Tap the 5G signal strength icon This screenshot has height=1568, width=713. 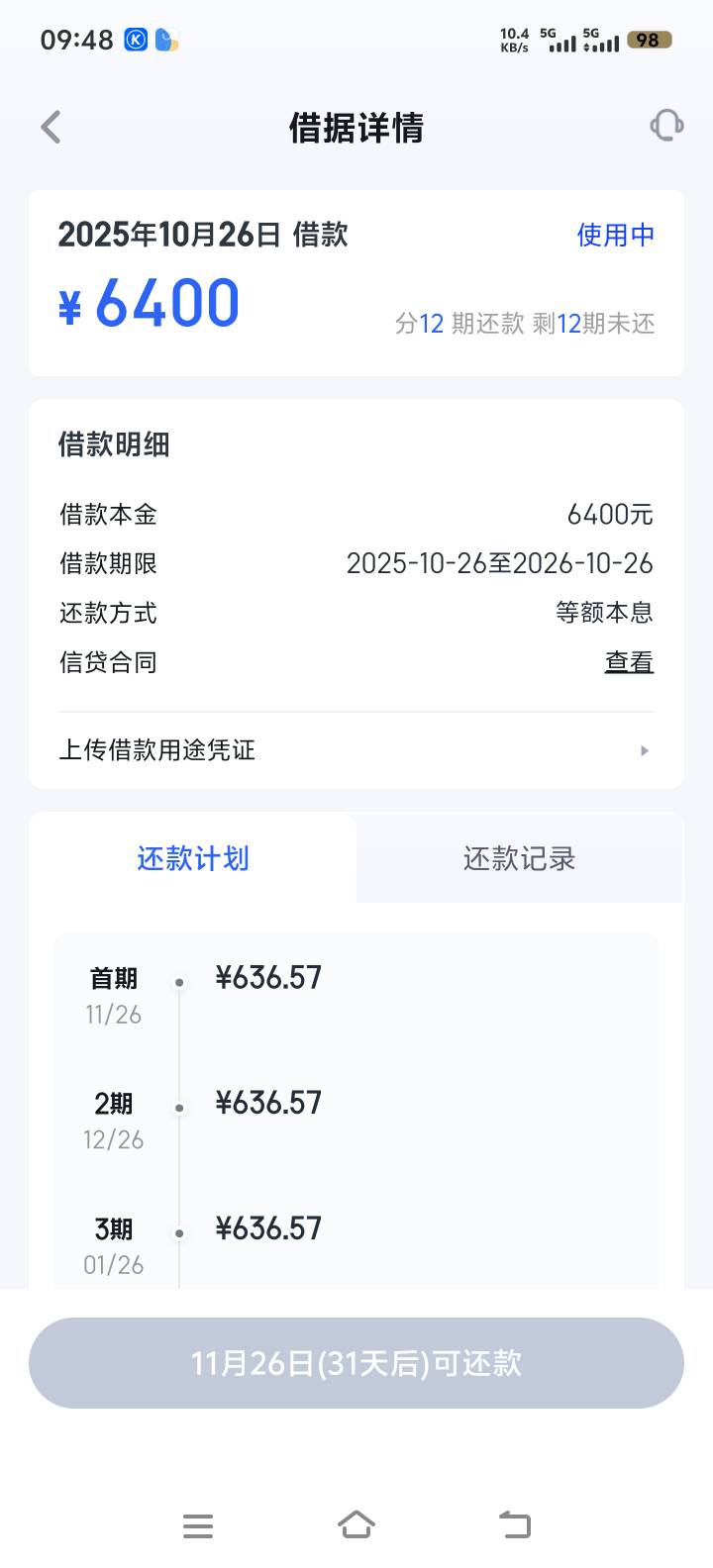click(561, 40)
